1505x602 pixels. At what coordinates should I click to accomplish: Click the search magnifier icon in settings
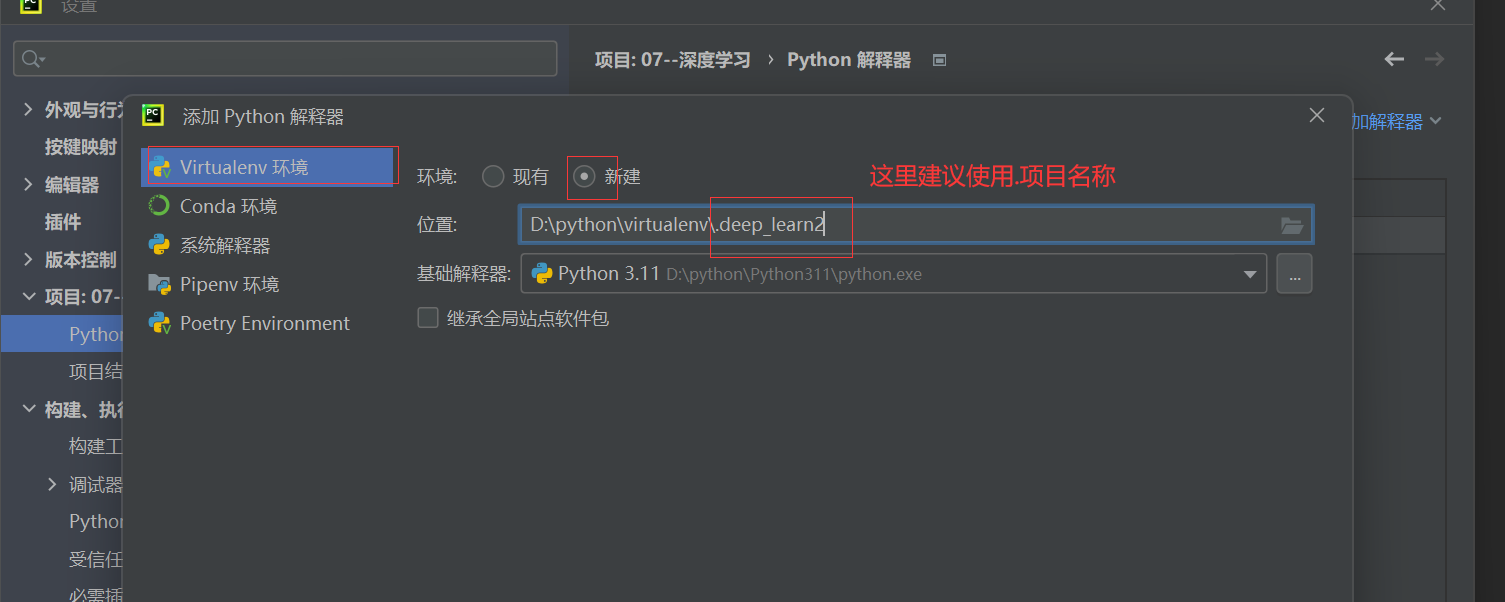point(33,59)
